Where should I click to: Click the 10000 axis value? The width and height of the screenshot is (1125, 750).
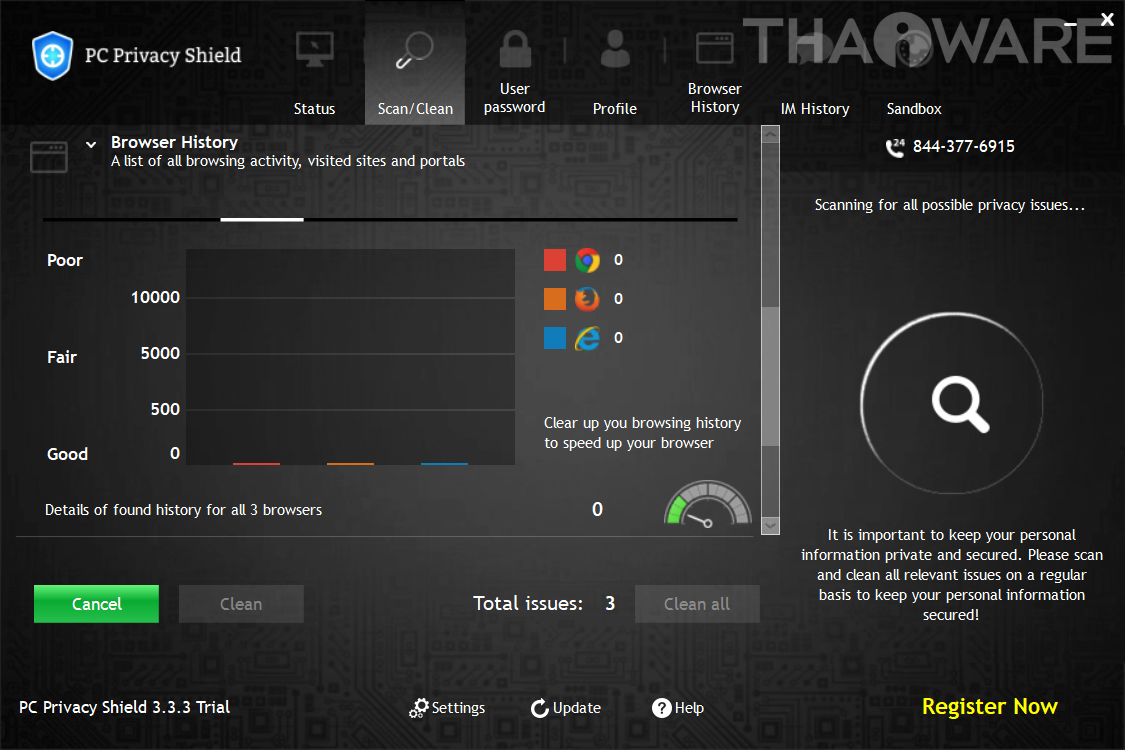155,298
